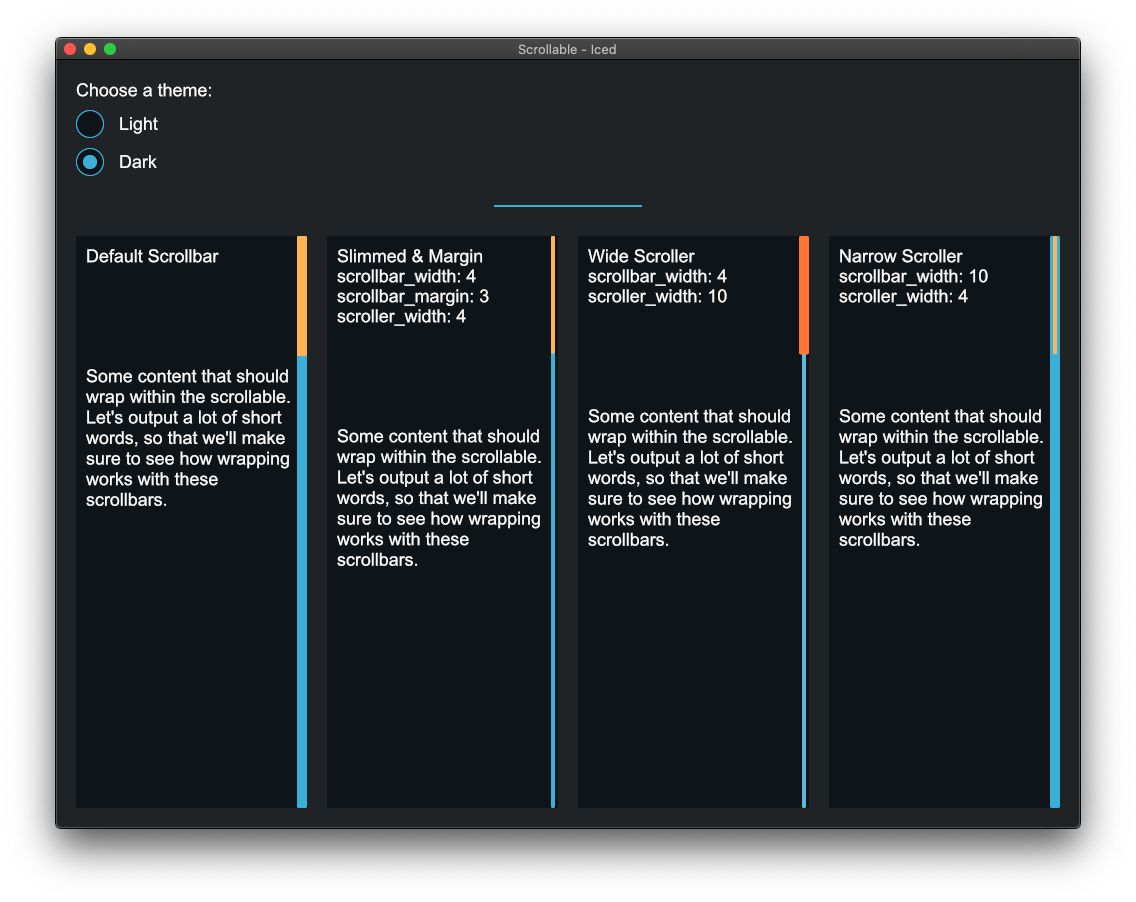The width and height of the screenshot is (1136, 902).
Task: Click the wide orange scroller in Wide Scroller panel
Action: (804, 295)
